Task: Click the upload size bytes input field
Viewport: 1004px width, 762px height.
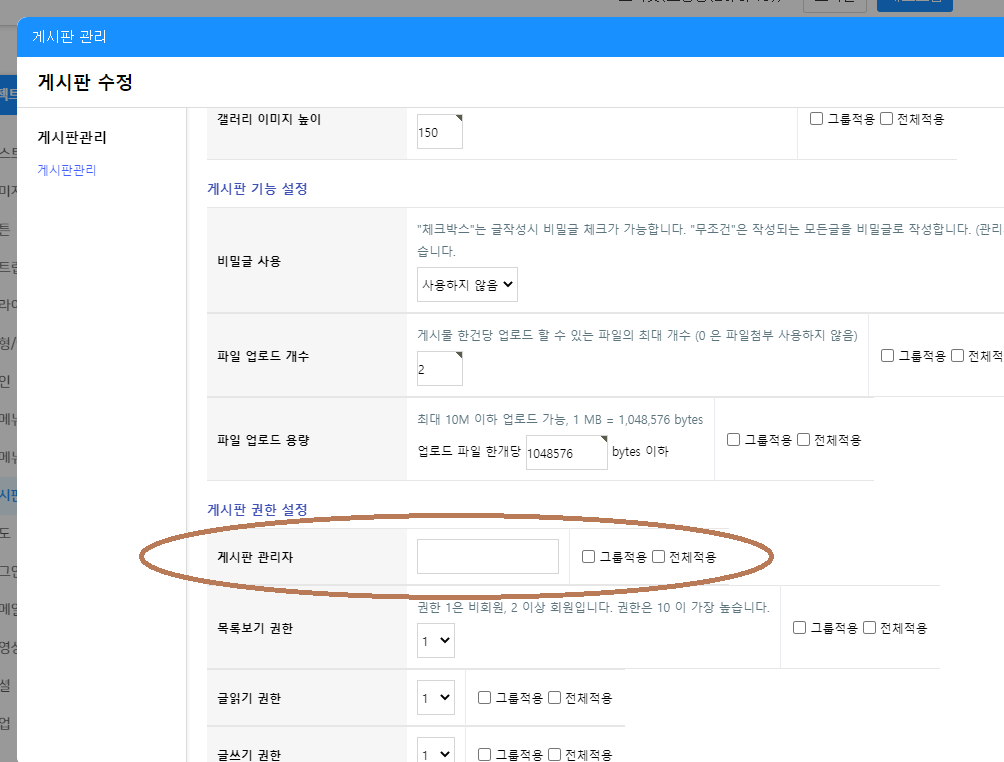Action: click(x=566, y=452)
